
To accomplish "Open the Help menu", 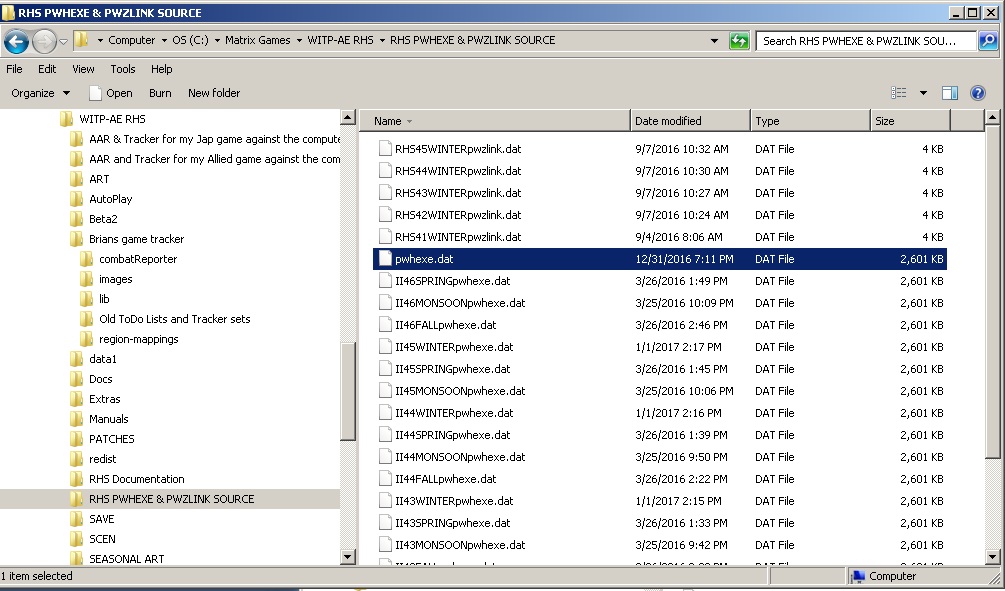I will 162,69.
